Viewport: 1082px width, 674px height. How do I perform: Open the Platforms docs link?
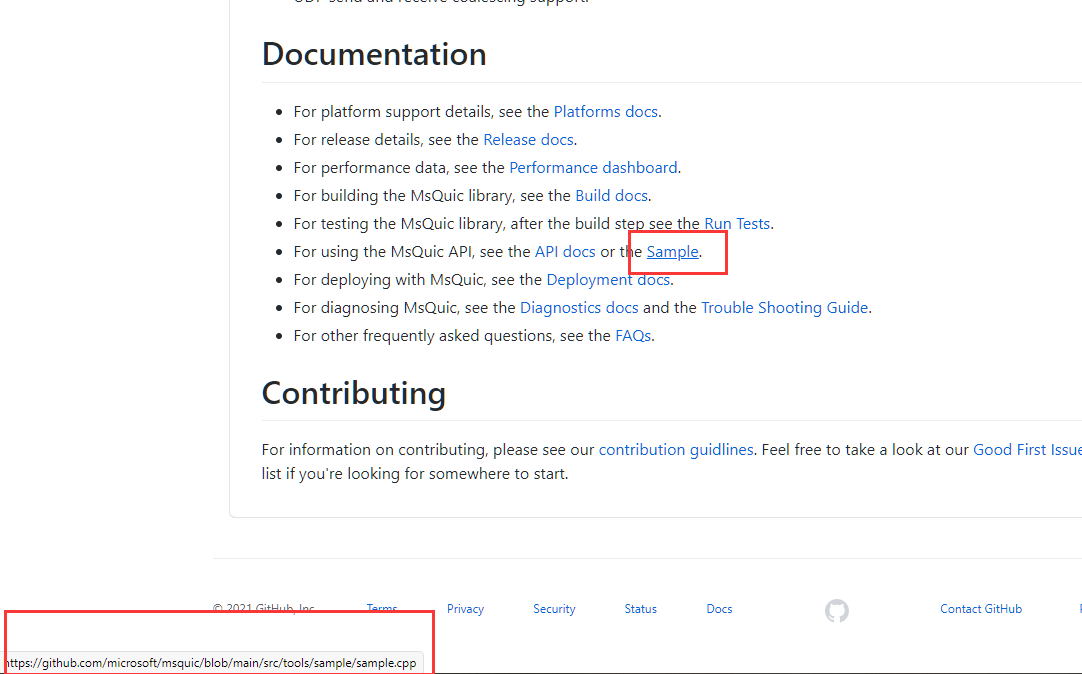(x=605, y=111)
